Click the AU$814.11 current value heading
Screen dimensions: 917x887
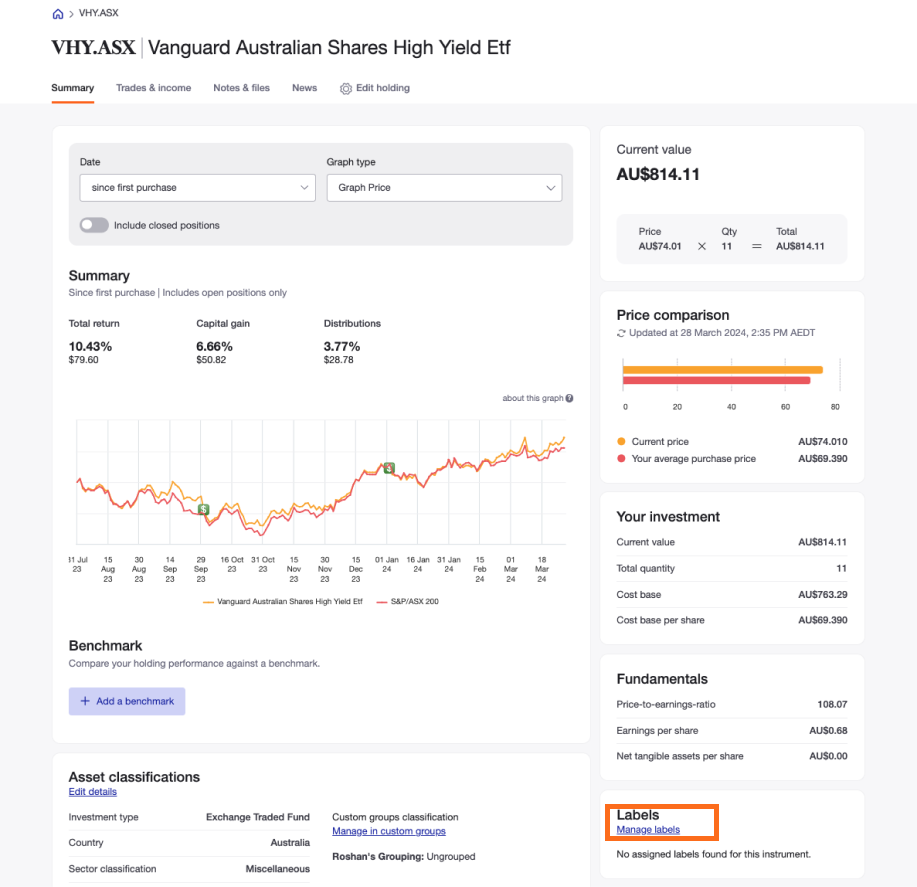[658, 174]
